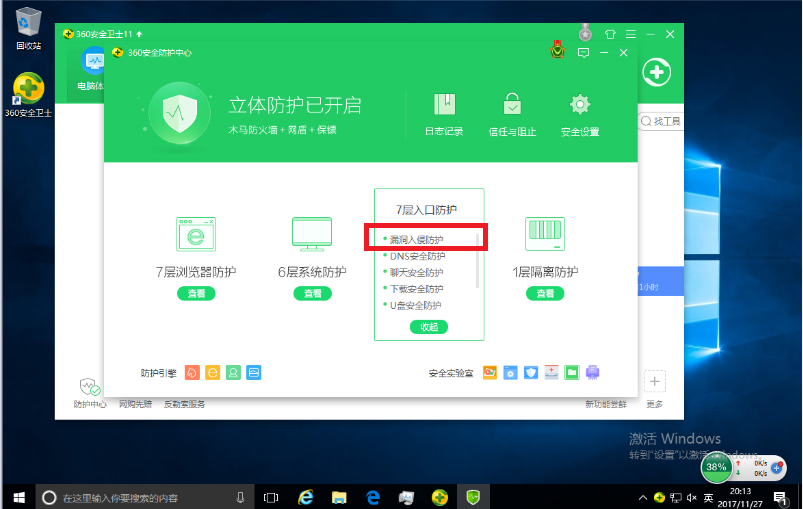View 7层浏览器防护 with 查看 button
The width and height of the screenshot is (803, 509).
[196, 293]
